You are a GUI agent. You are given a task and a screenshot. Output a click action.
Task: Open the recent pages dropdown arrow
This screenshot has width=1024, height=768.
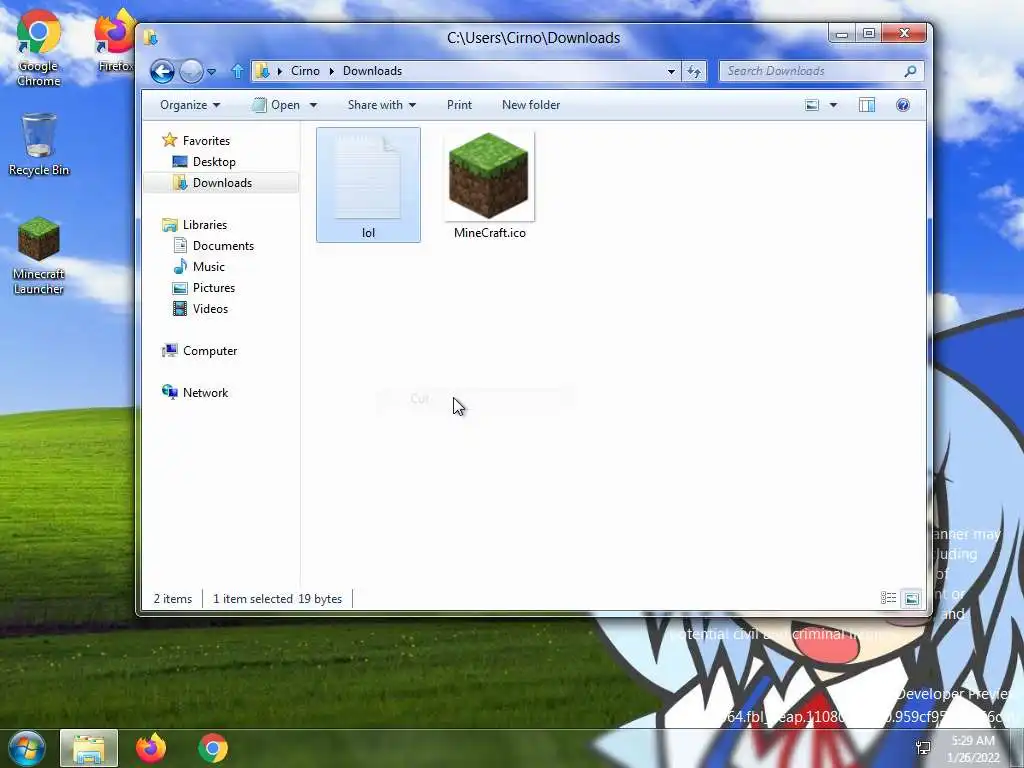(212, 72)
